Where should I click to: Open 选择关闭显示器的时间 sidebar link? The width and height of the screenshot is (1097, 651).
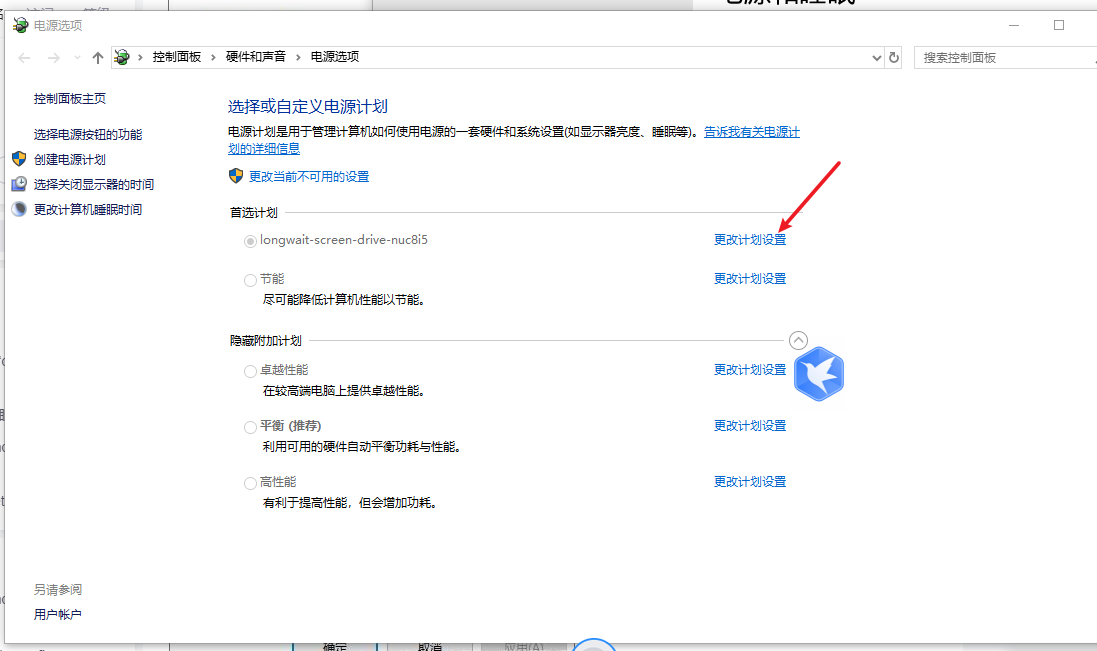[x=94, y=185]
